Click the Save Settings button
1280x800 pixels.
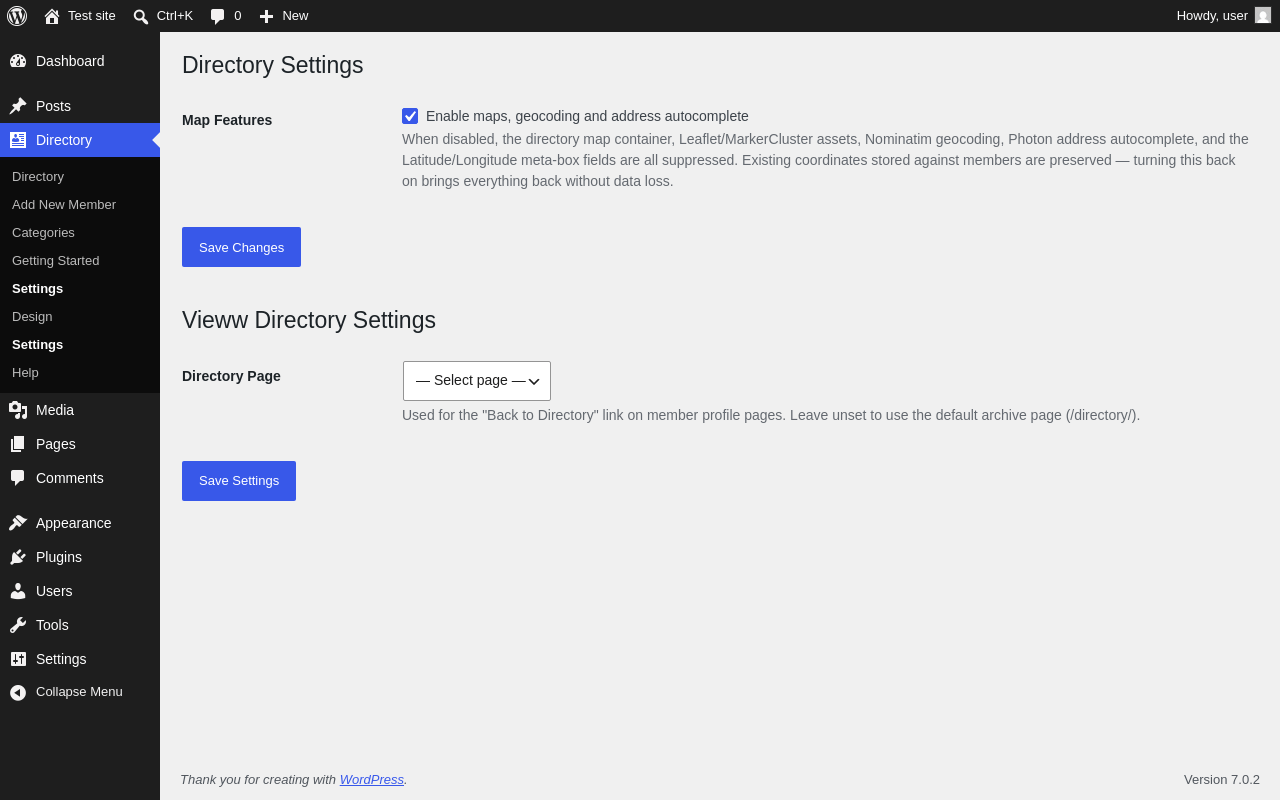pos(239,481)
